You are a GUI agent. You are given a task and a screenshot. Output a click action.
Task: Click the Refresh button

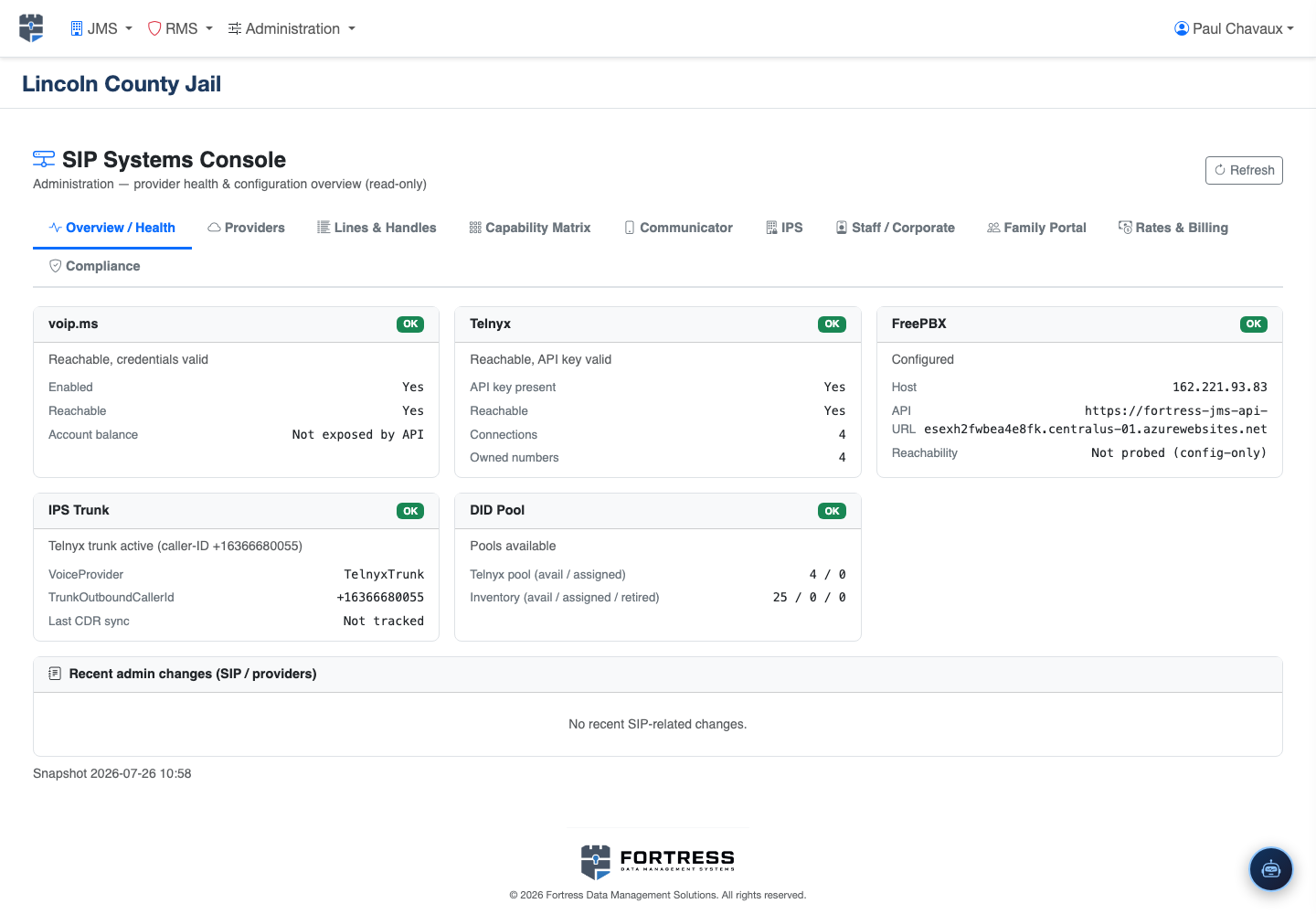pyautogui.click(x=1244, y=170)
